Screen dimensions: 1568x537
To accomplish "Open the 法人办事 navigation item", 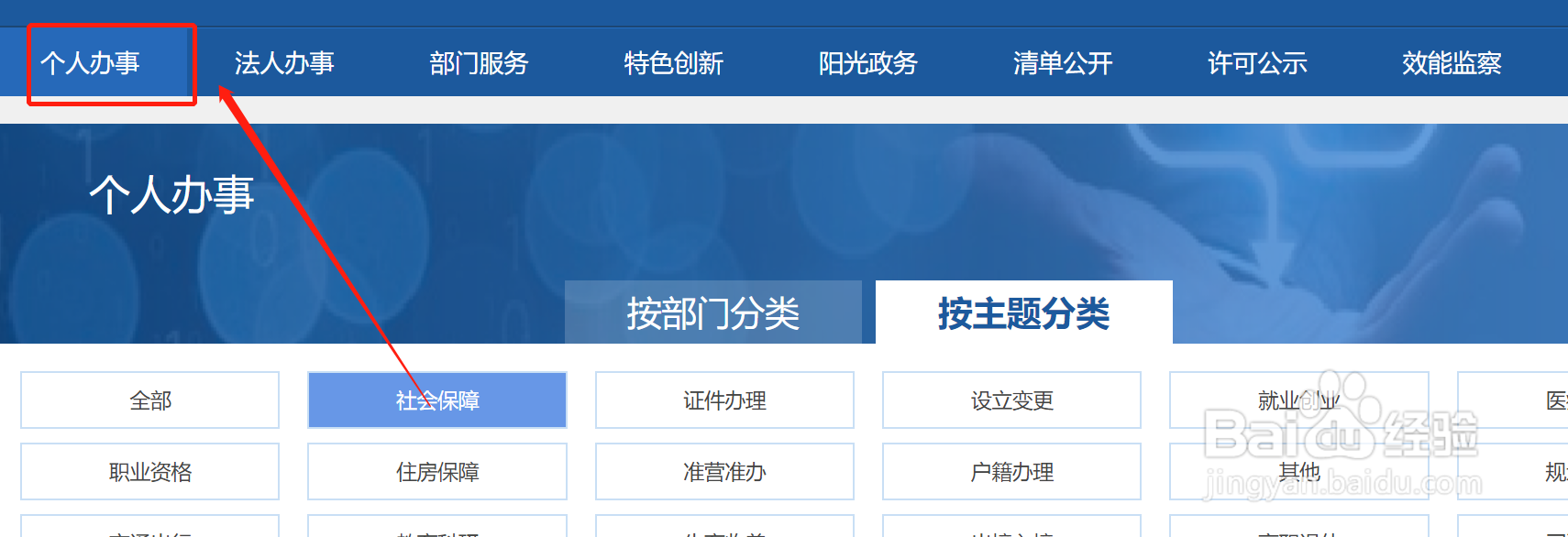I will point(284,63).
